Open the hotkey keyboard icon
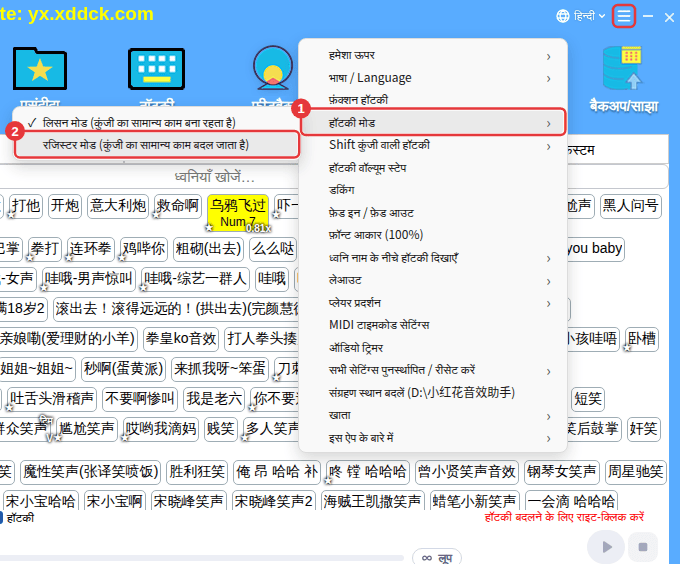680x564 pixels. pyautogui.click(x=157, y=68)
